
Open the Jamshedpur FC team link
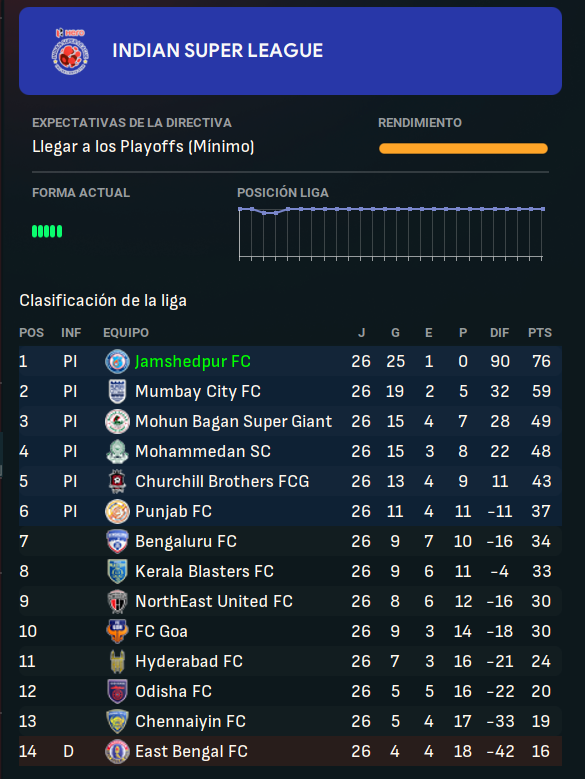click(x=193, y=361)
